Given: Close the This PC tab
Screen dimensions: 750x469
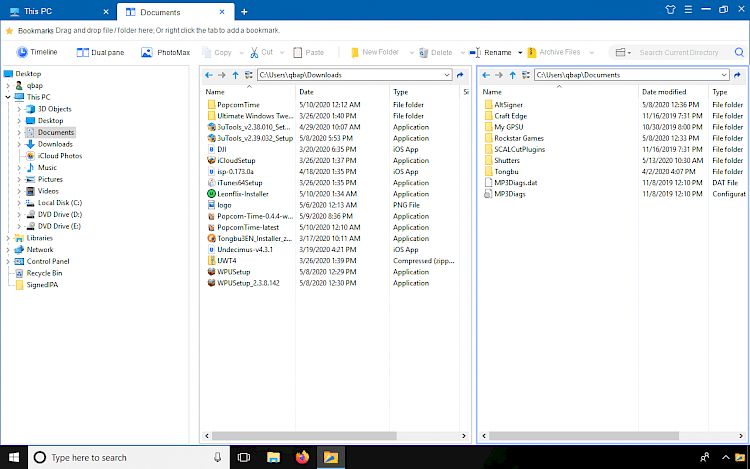Looking at the screenshot, I should click(x=106, y=11).
